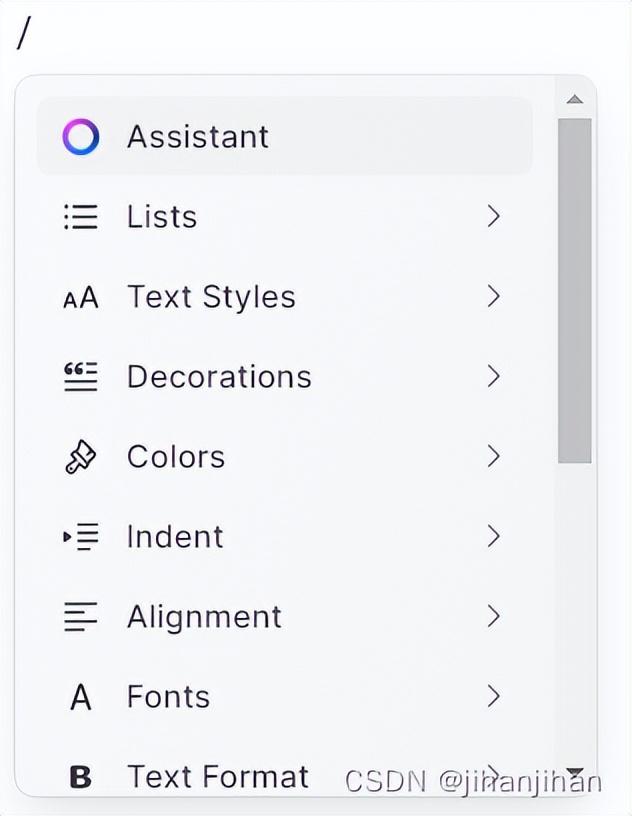Click the Indent icon
The image size is (632, 816).
pos(81,537)
